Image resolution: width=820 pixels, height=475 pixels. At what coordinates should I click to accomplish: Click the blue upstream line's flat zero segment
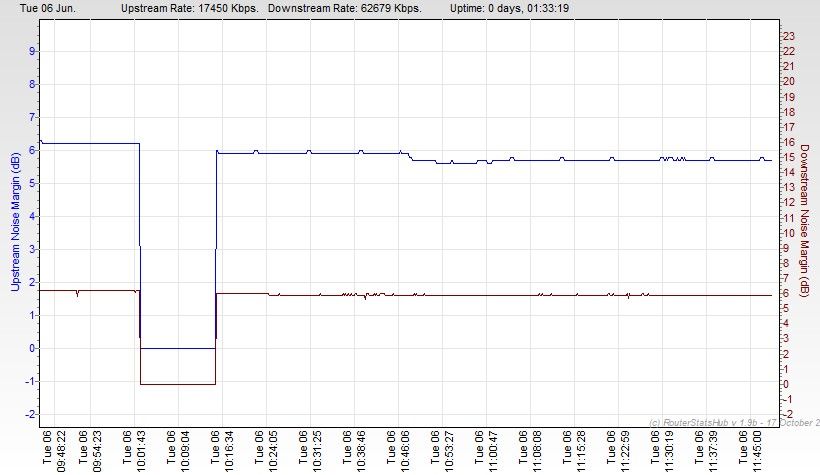(178, 348)
